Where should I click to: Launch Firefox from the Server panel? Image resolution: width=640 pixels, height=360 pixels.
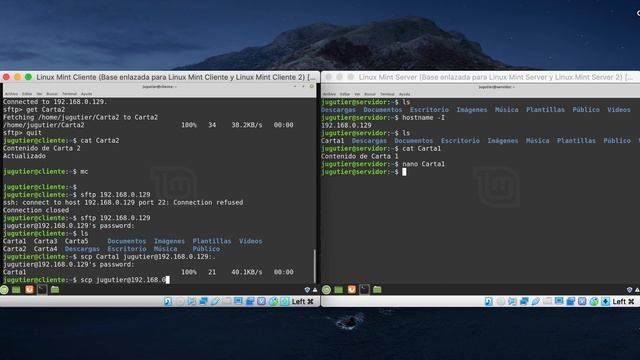(351, 290)
